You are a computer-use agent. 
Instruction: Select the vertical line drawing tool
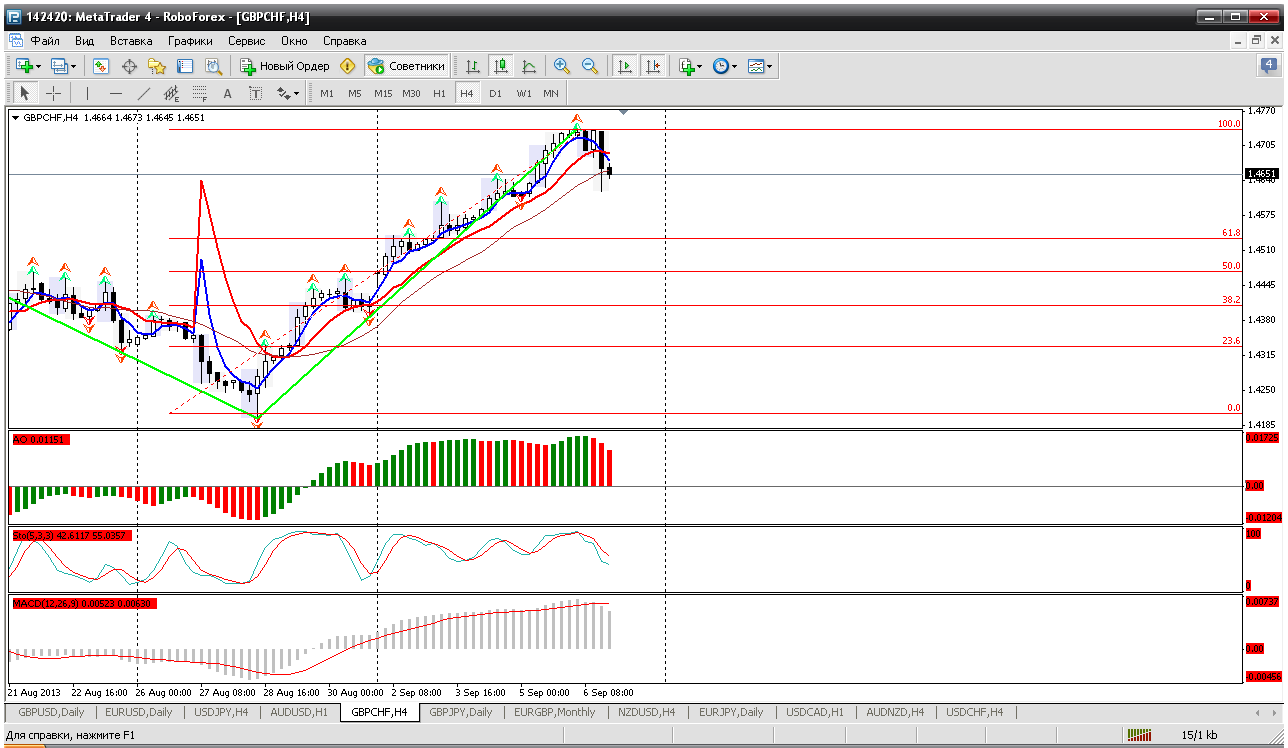tap(87, 93)
